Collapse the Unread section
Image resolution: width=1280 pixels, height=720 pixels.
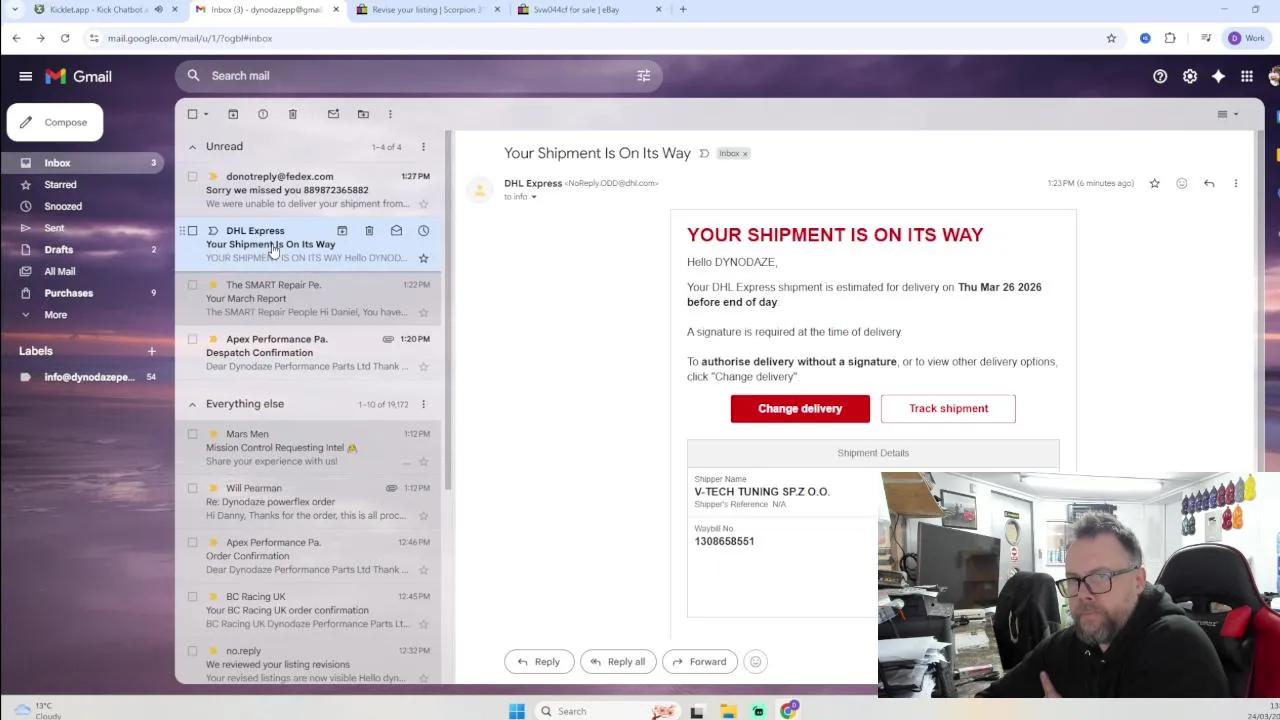point(192,147)
